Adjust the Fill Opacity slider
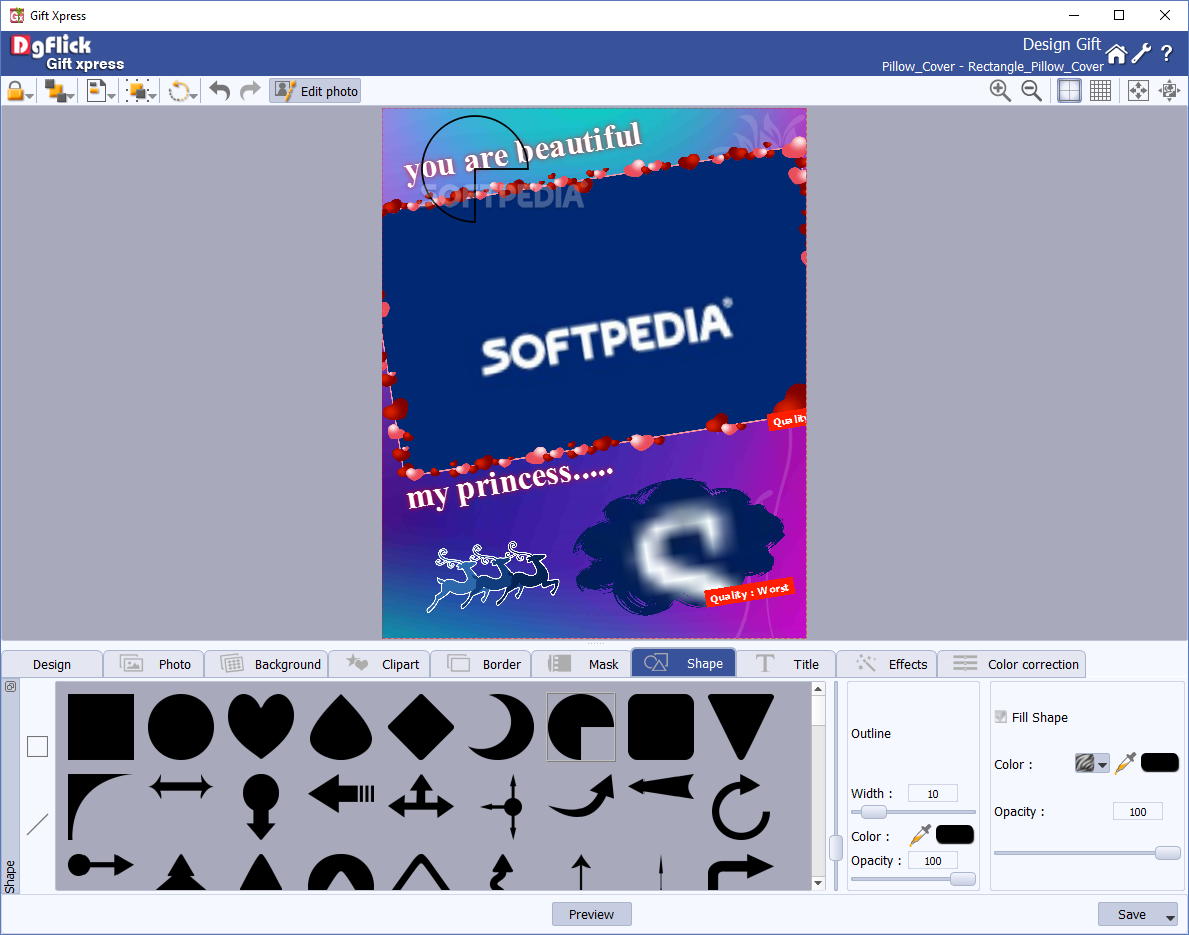Image resolution: width=1189 pixels, height=935 pixels. click(1167, 853)
